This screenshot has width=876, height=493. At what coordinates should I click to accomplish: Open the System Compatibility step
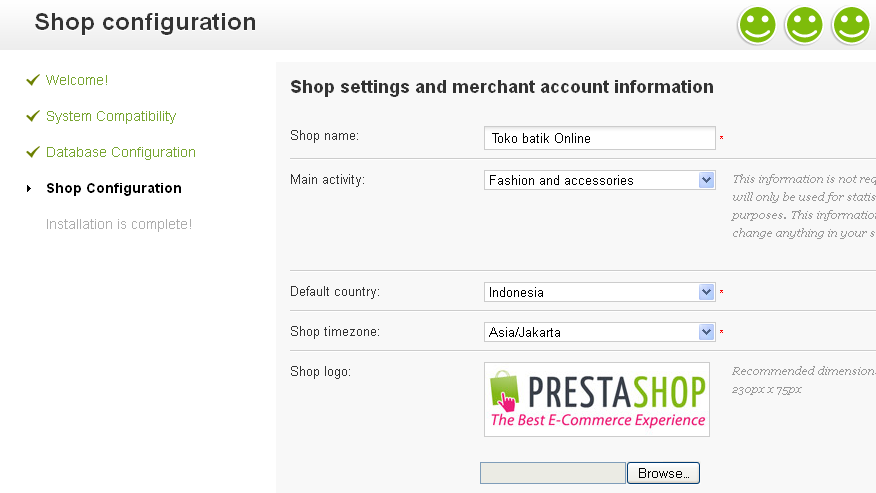(111, 116)
